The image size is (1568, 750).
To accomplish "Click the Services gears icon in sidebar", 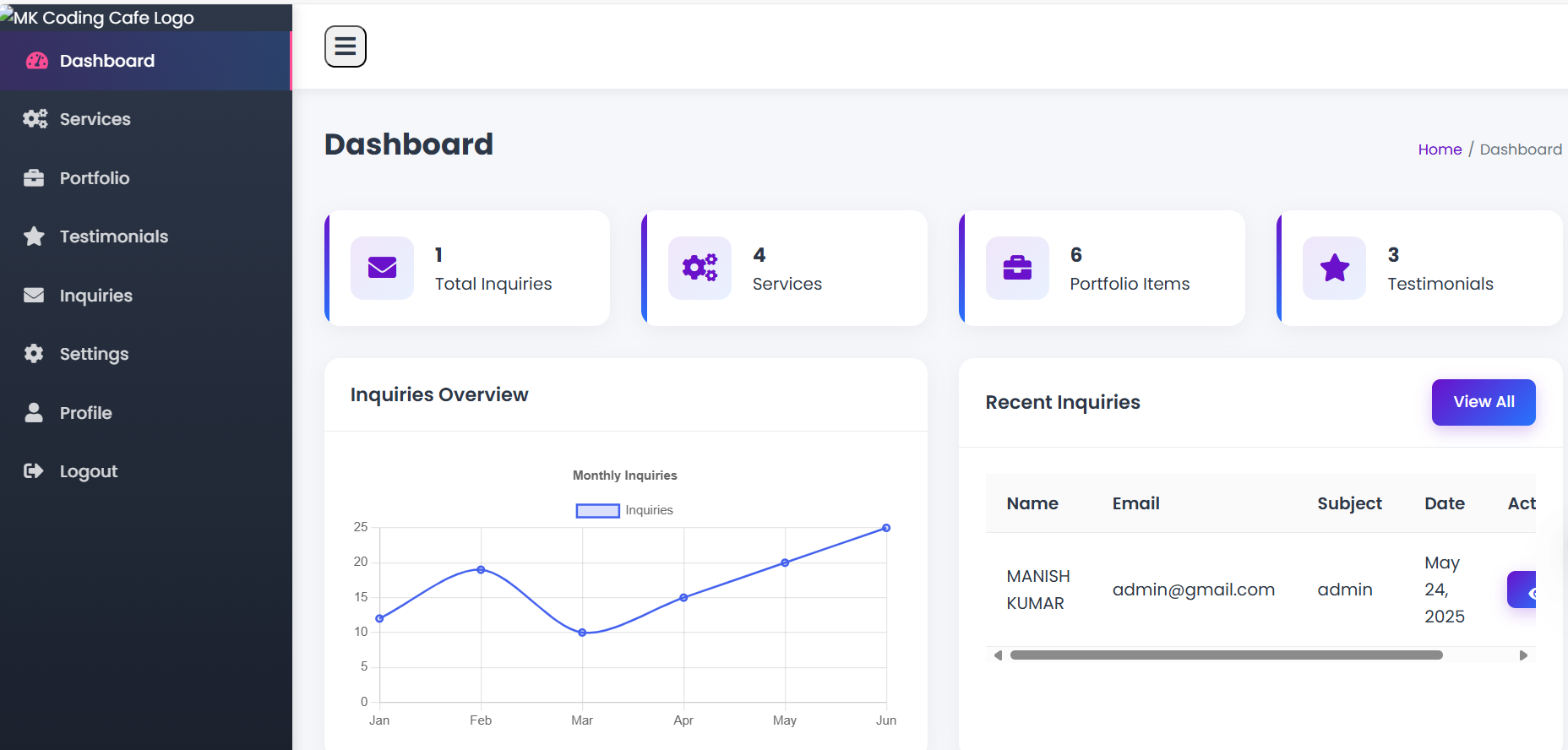I will 35,119.
